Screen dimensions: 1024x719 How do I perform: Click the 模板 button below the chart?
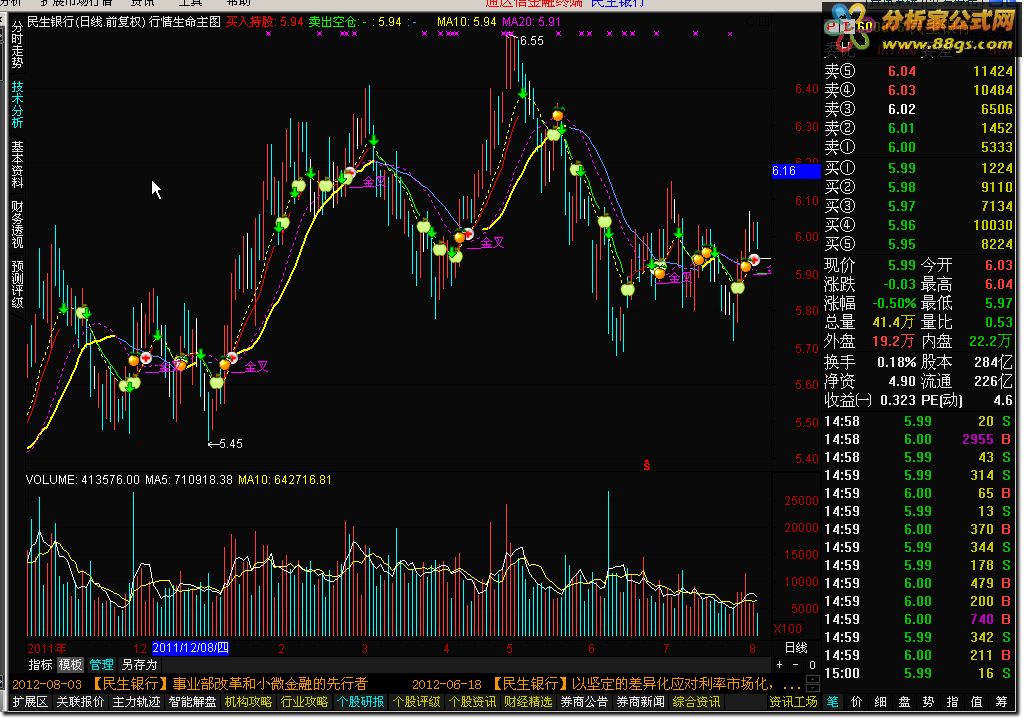[71, 665]
